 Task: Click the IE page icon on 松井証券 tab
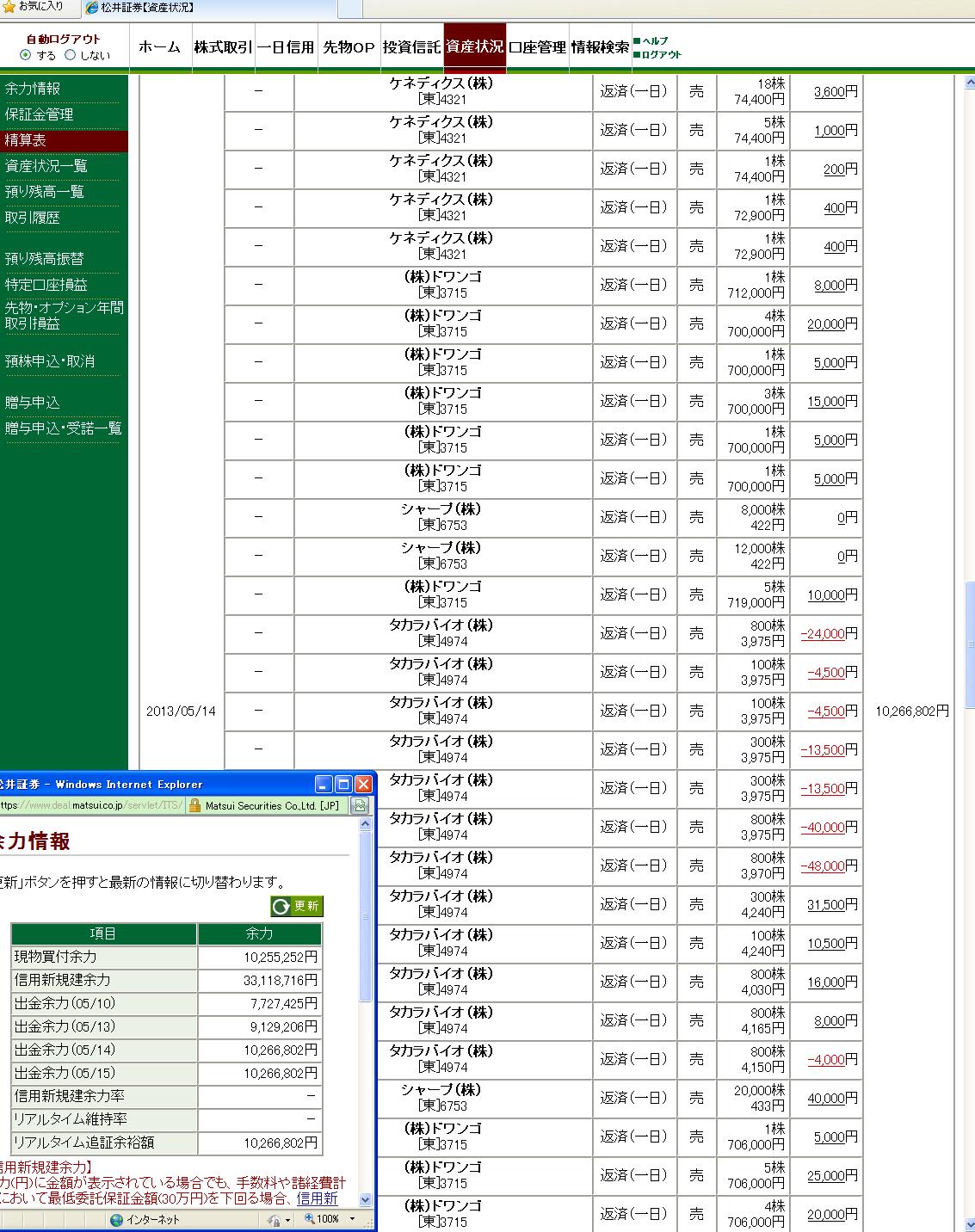[x=93, y=8]
